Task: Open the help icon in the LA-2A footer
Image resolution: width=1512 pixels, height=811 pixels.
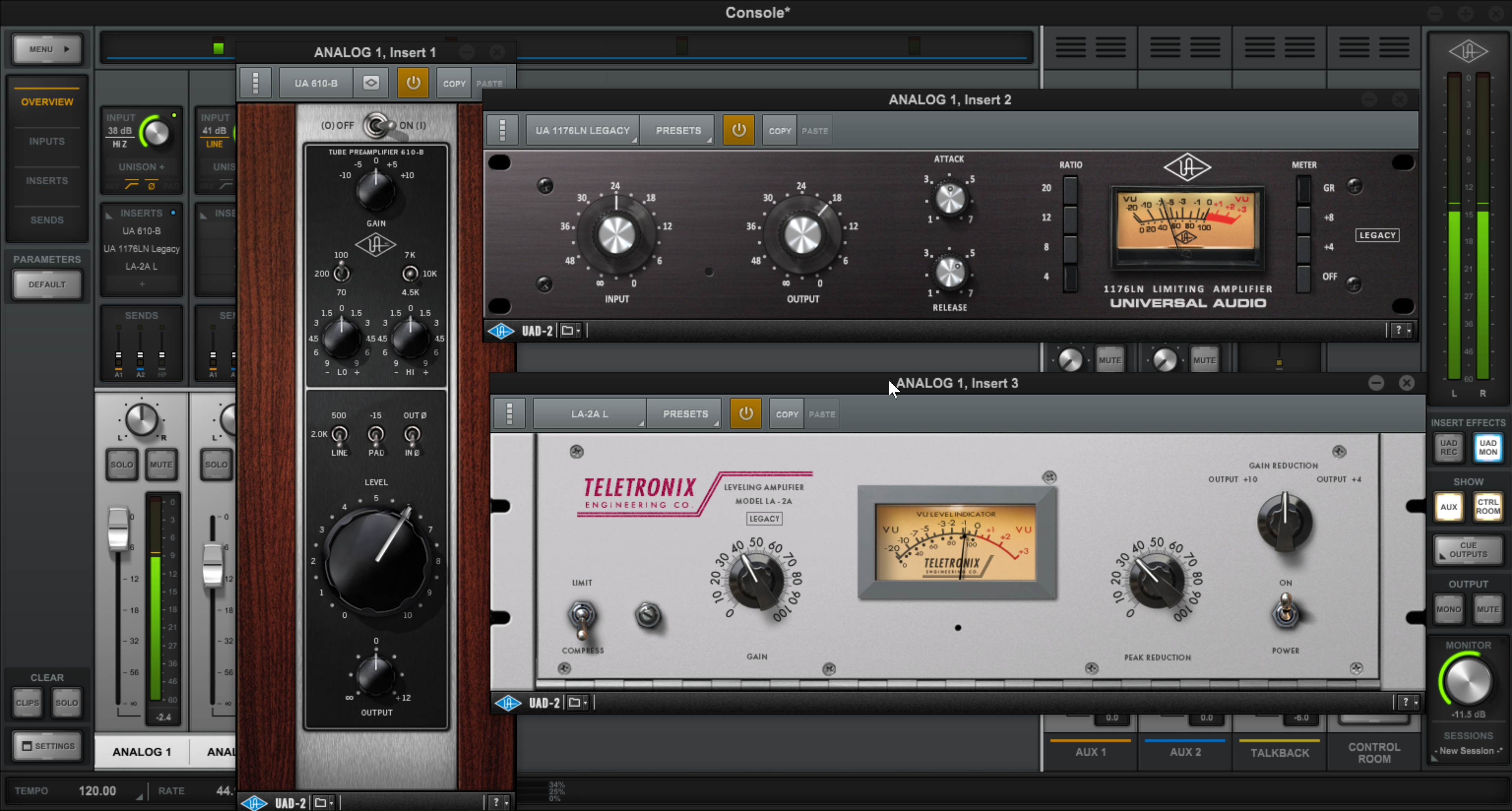Action: 1409,702
